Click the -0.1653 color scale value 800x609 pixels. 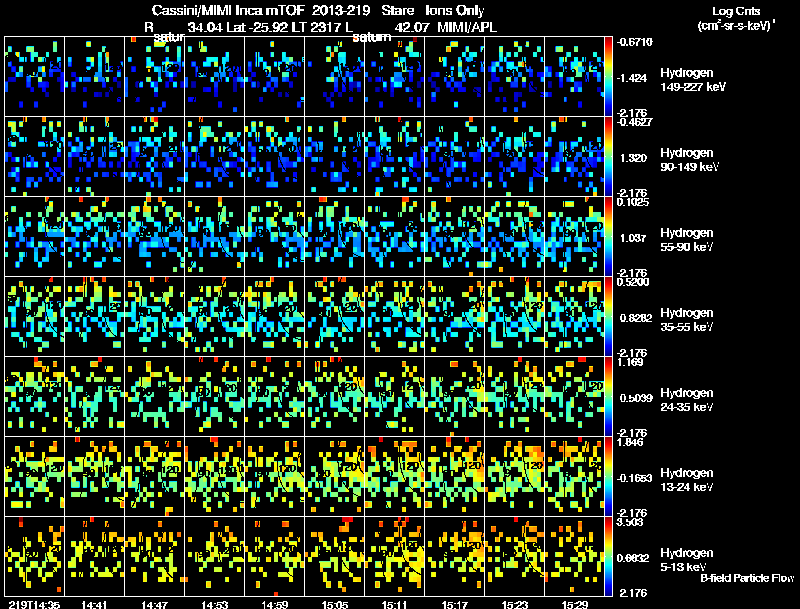point(634,478)
